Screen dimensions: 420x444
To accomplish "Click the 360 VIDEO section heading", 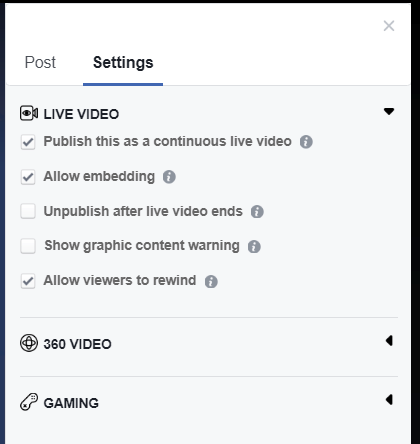I will pos(77,344).
